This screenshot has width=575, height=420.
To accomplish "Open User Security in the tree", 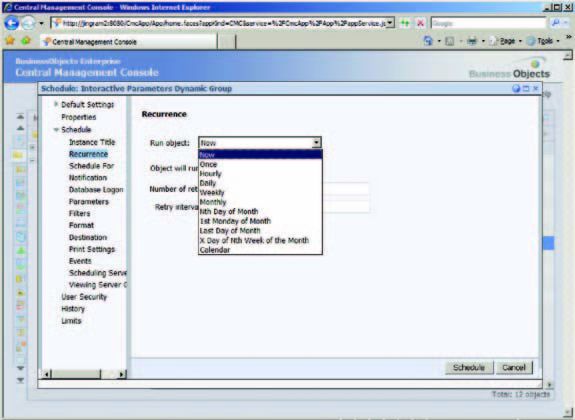I will (84, 297).
